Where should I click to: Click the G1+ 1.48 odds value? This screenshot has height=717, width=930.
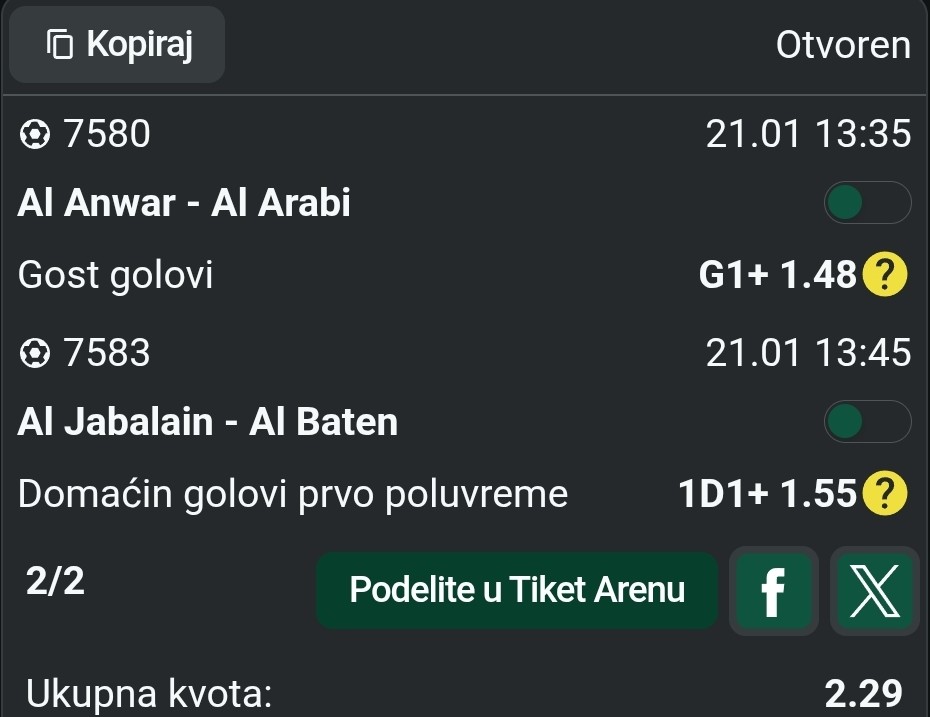pyautogui.click(x=778, y=275)
